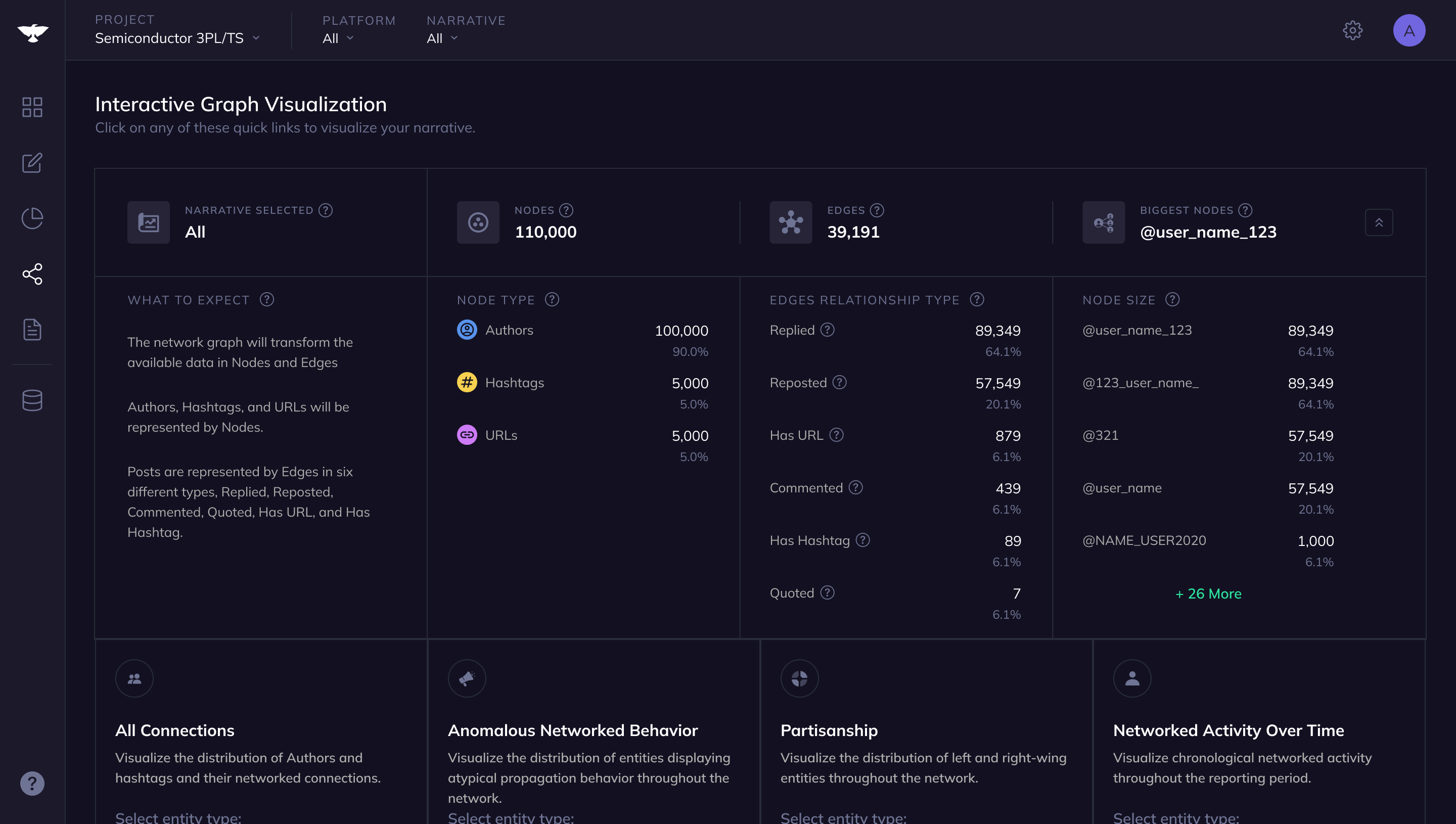Image resolution: width=1456 pixels, height=824 pixels.
Task: Select the network graph share icon in sidebar
Action: [x=32, y=274]
